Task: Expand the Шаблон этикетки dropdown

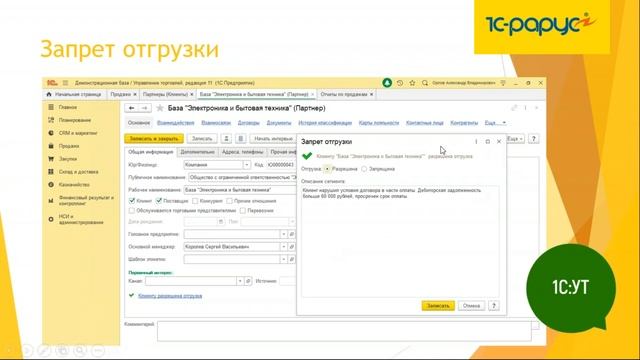Action: 284,259
